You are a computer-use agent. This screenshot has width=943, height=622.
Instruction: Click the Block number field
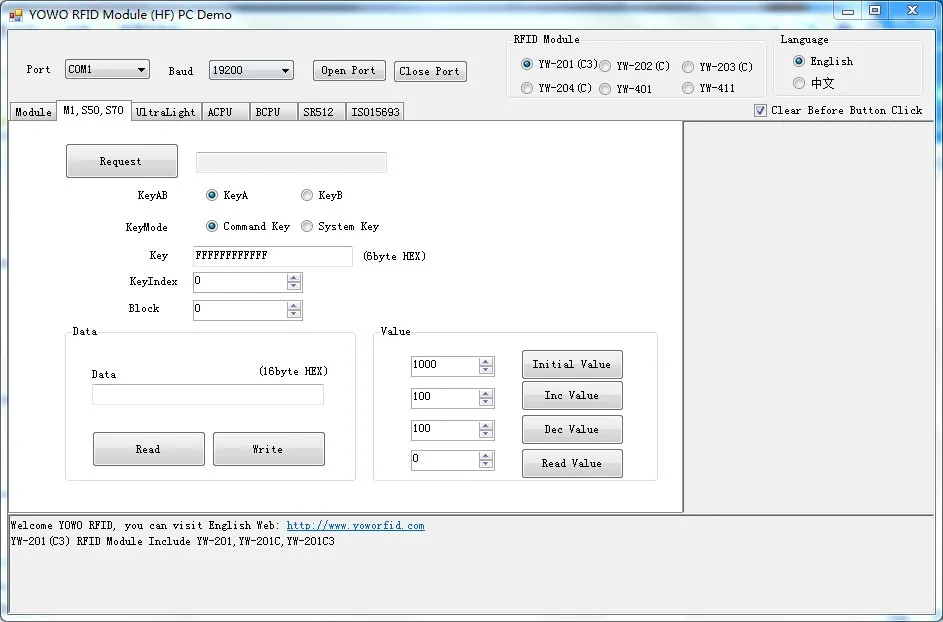coord(240,309)
